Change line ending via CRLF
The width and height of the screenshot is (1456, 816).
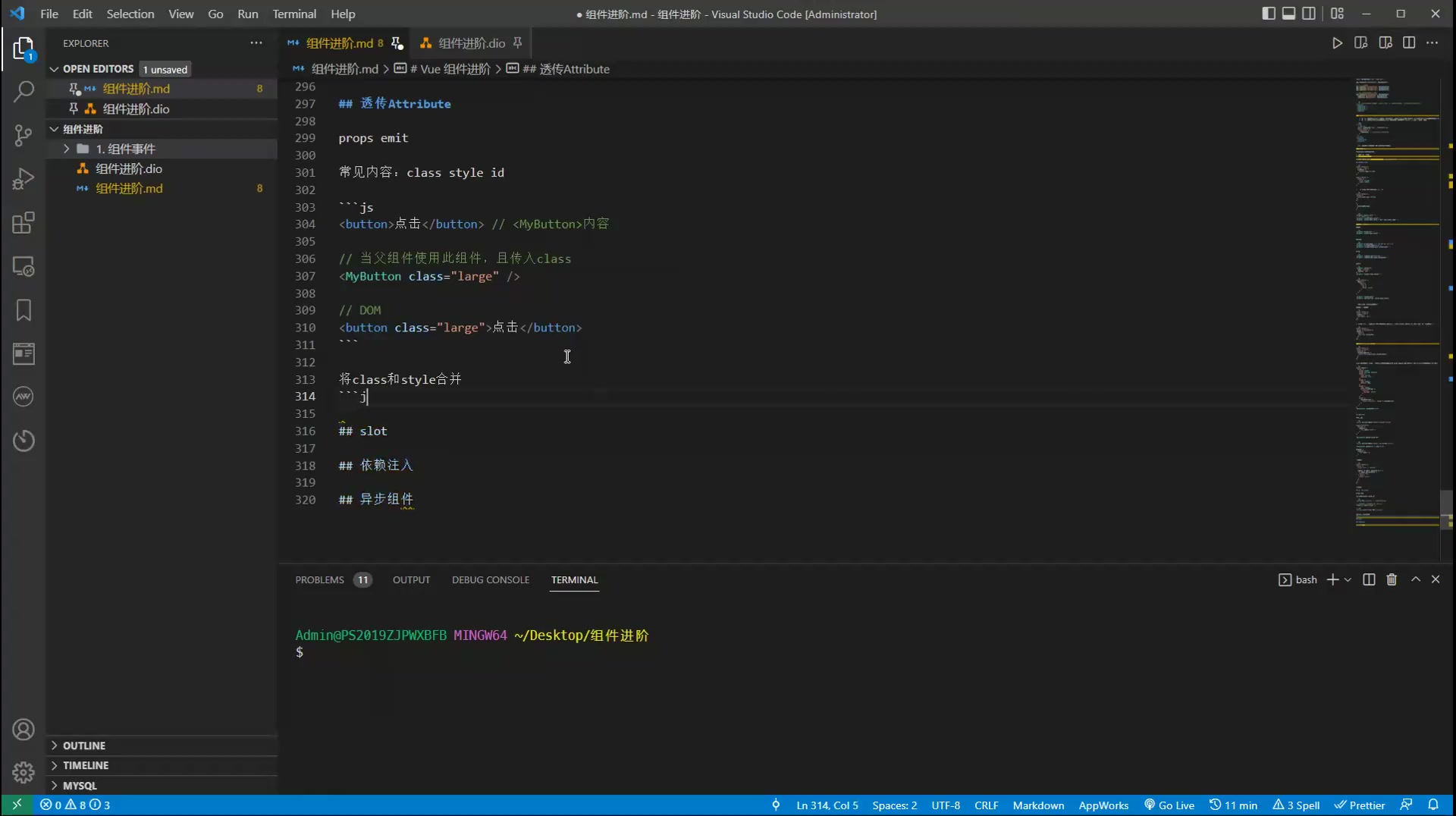pyautogui.click(x=986, y=805)
